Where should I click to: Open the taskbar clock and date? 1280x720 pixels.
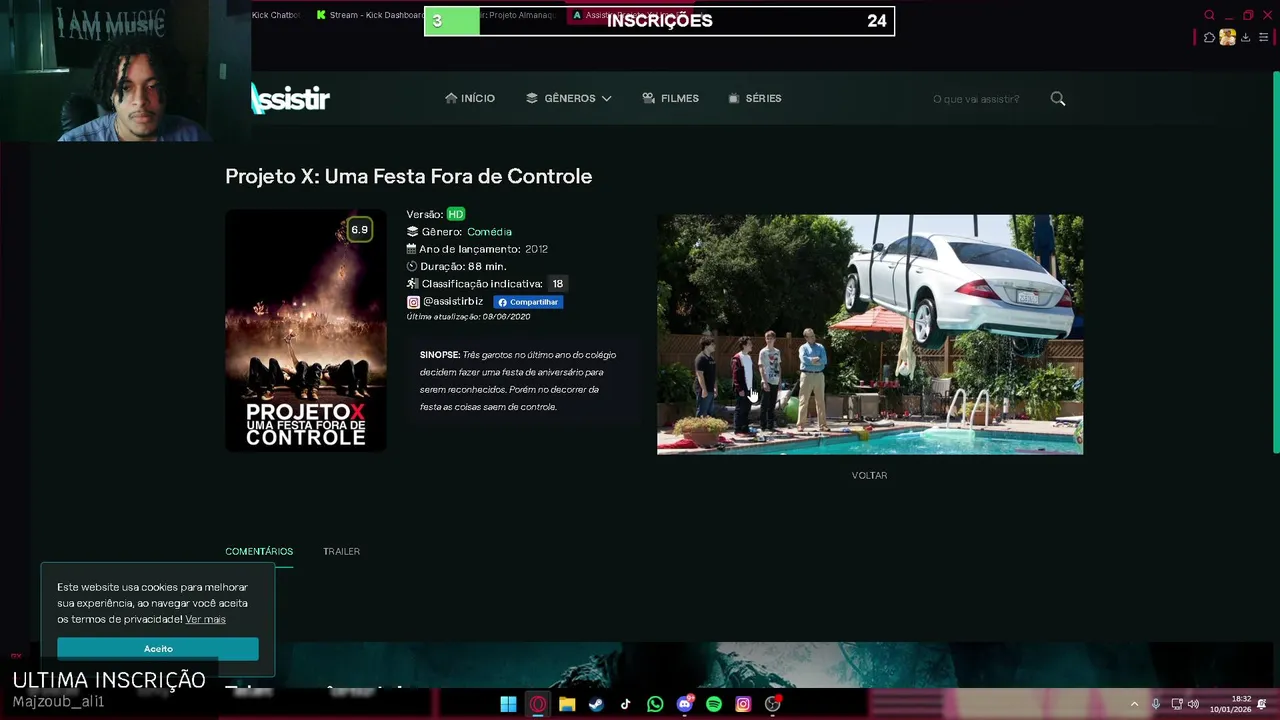click(x=1231, y=704)
